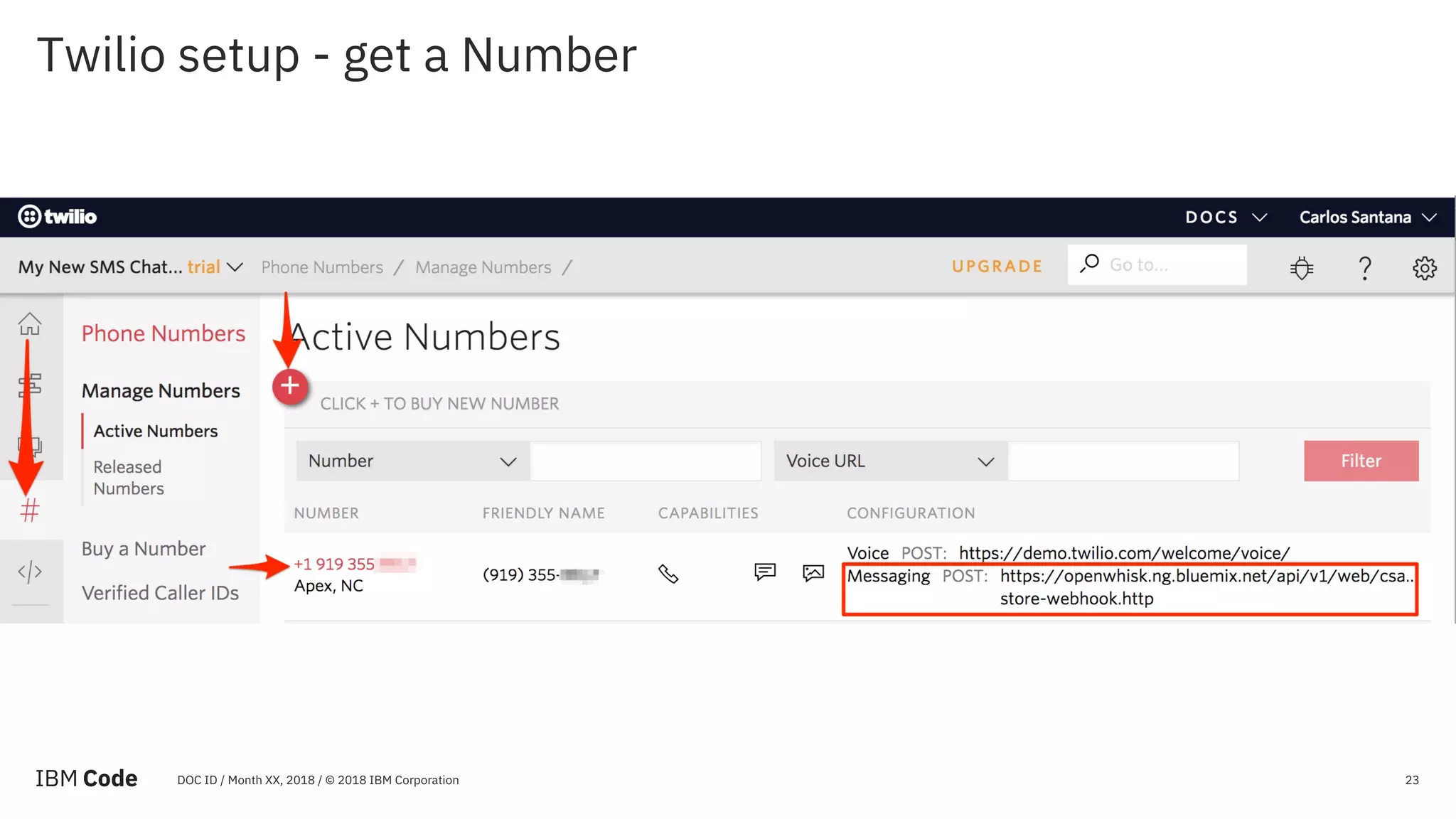Screen dimensions: 1456x819
Task: Open the Phone Numbers hash icon
Action: (30, 510)
